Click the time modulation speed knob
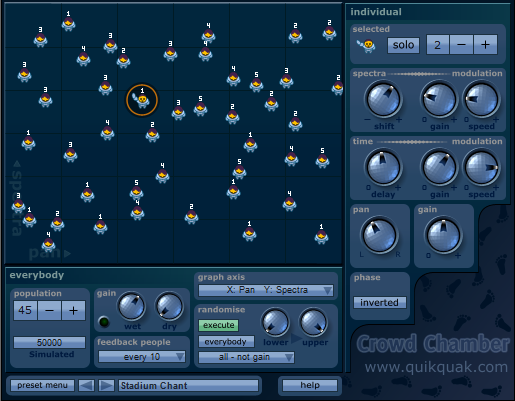Viewport: 515px width, 401px height. click(x=481, y=168)
